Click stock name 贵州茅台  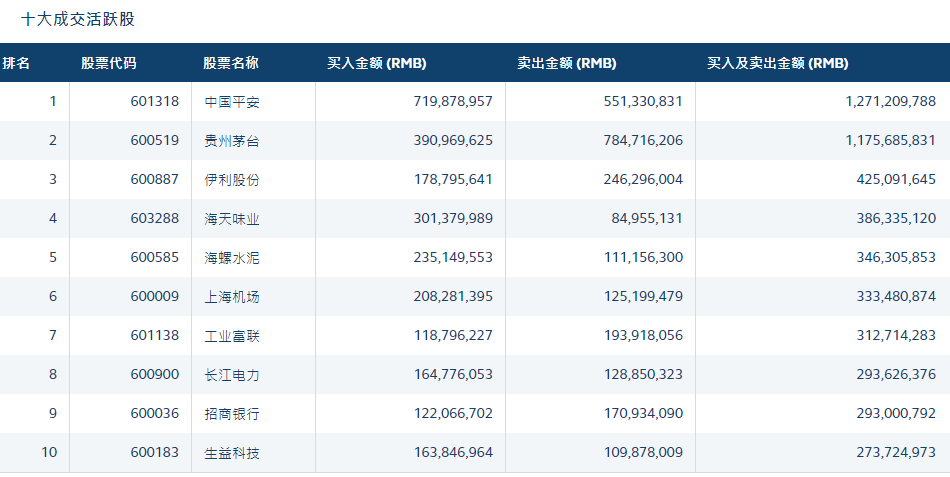tap(232, 141)
